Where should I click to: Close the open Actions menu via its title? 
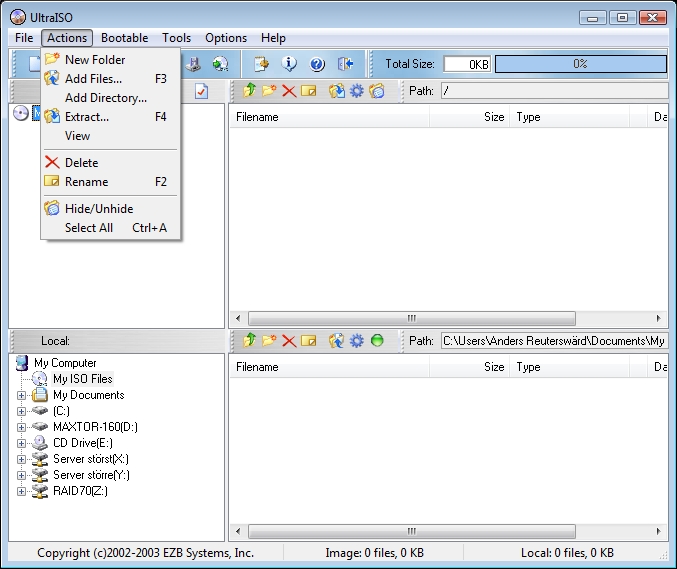[x=67, y=38]
